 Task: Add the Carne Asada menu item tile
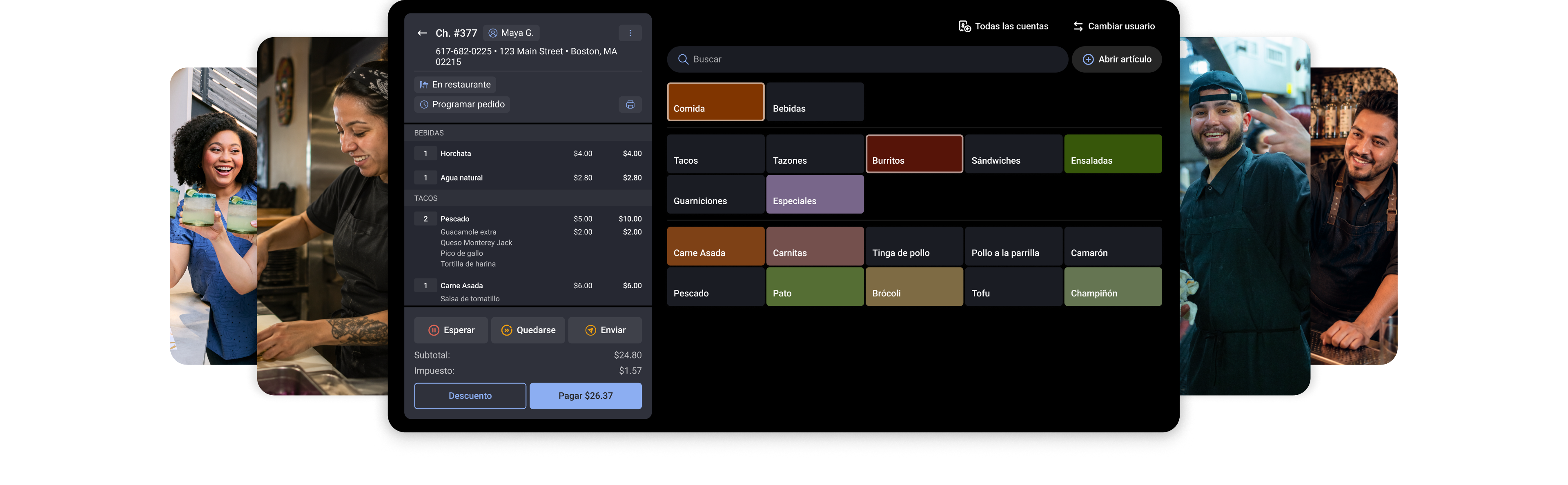716,247
